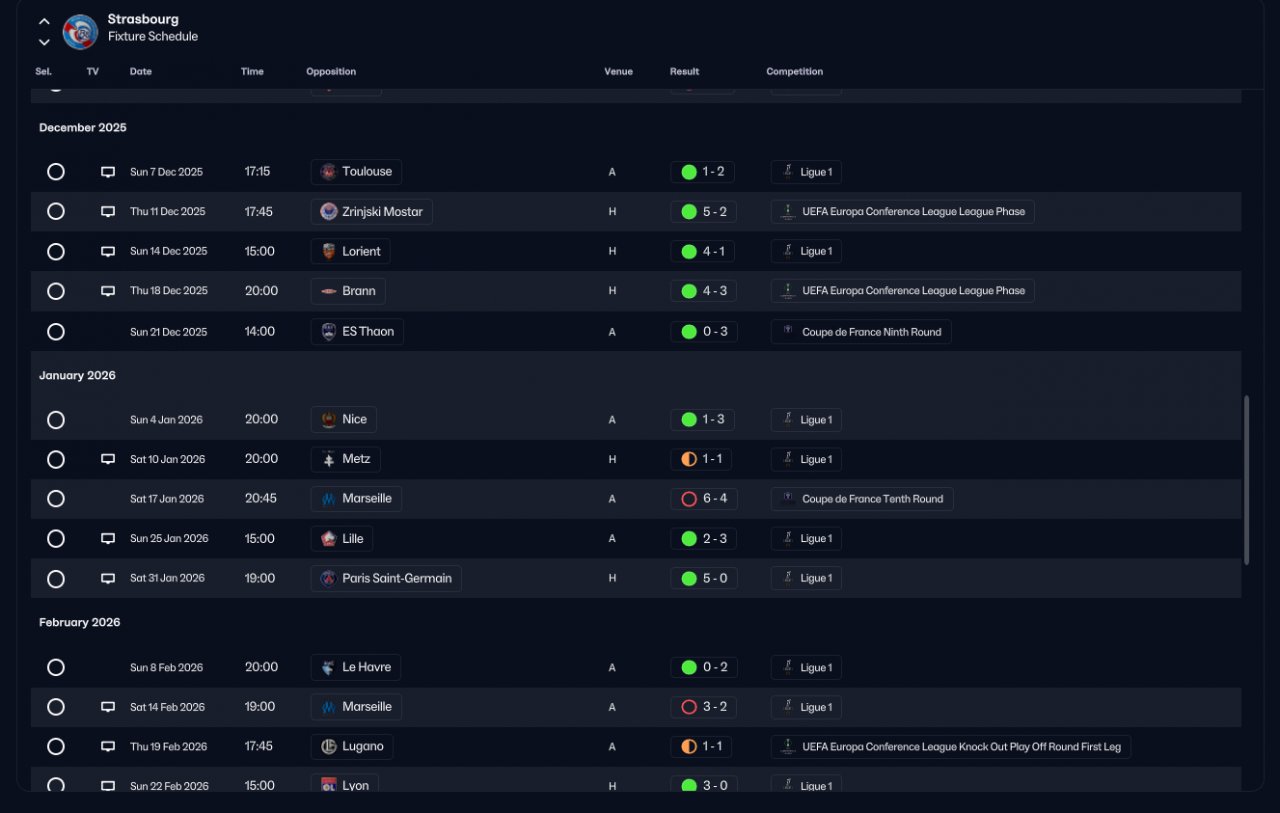Select the ES Thaon match radio button

[56, 332]
